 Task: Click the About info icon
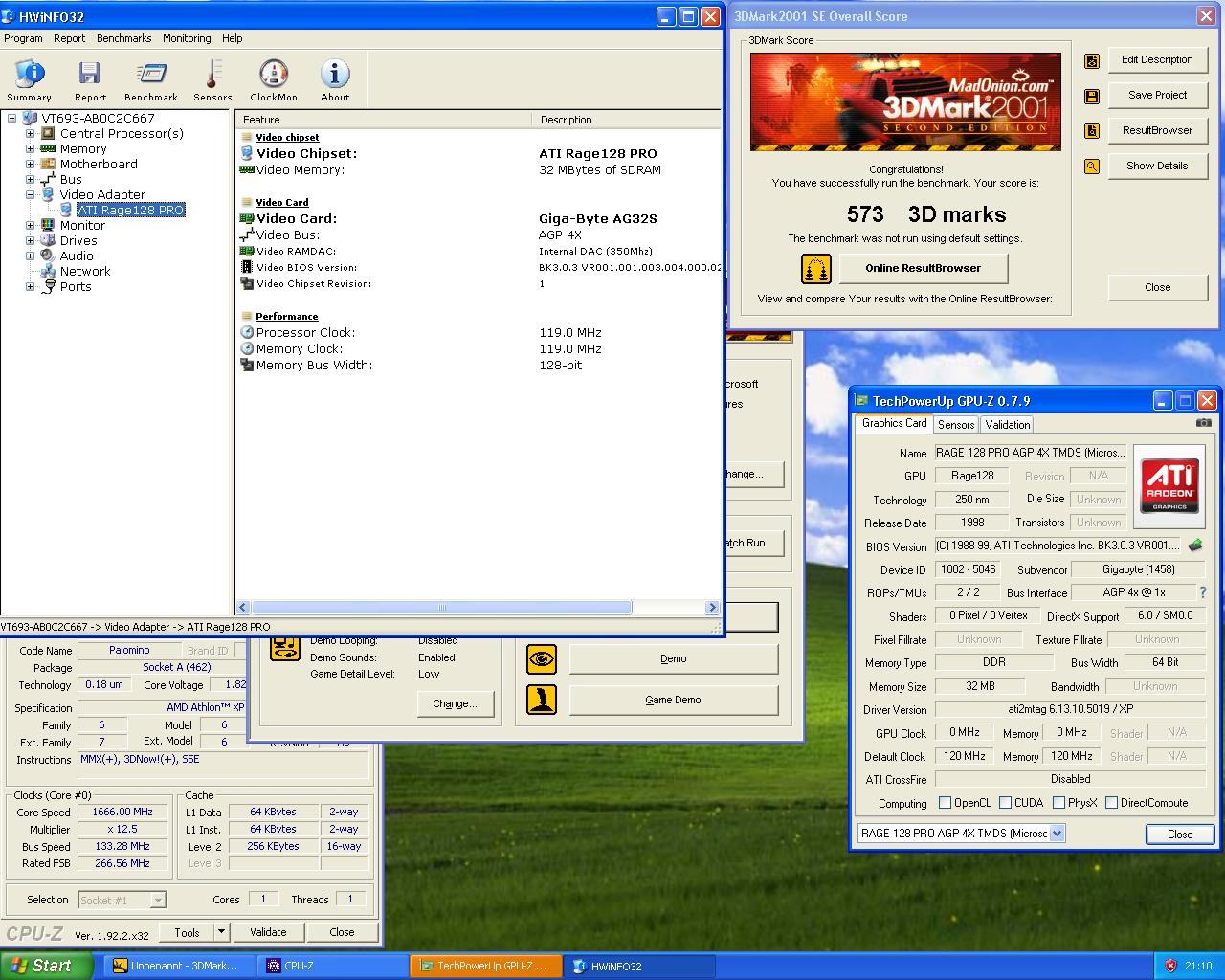tap(335, 80)
